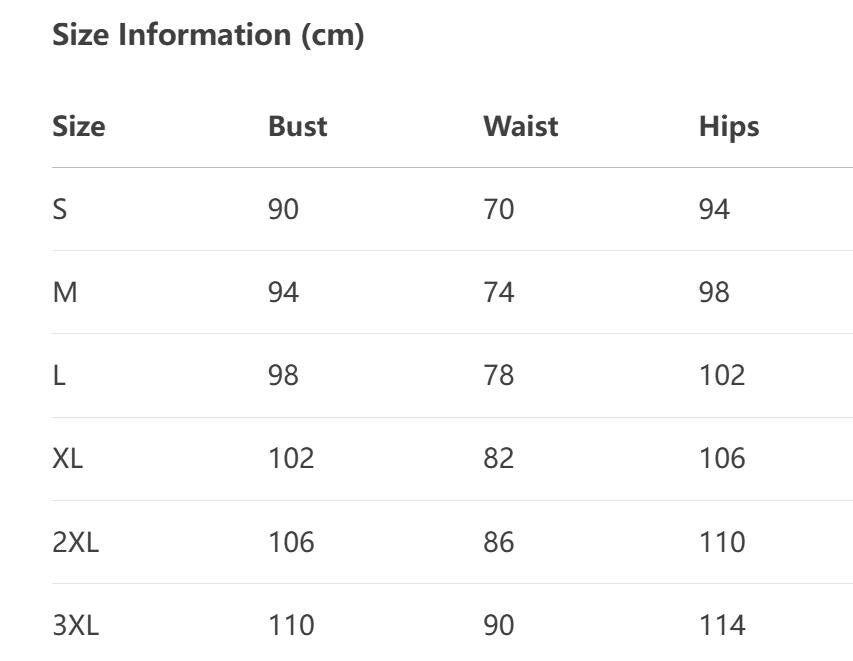The width and height of the screenshot is (853, 661).
Task: Select bust value 90 for size S
Action: [283, 209]
